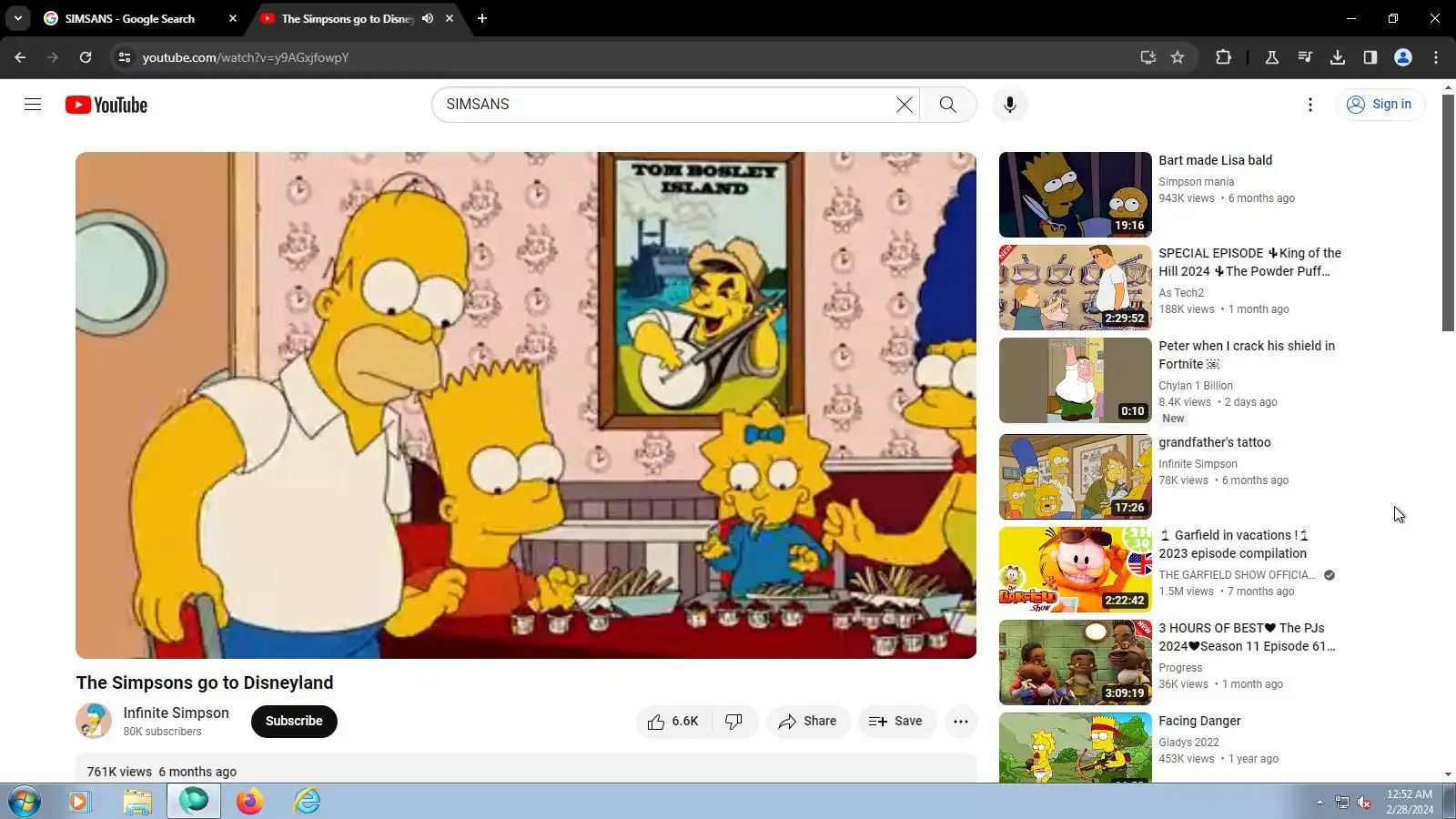Screen dimensions: 1456x819
Task: Open the Chrome three-dot menu
Action: (x=1436, y=57)
